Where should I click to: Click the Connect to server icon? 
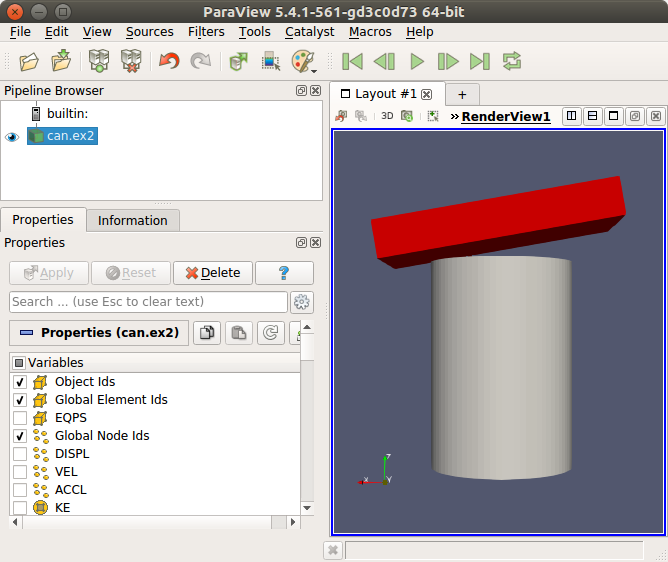(99, 61)
